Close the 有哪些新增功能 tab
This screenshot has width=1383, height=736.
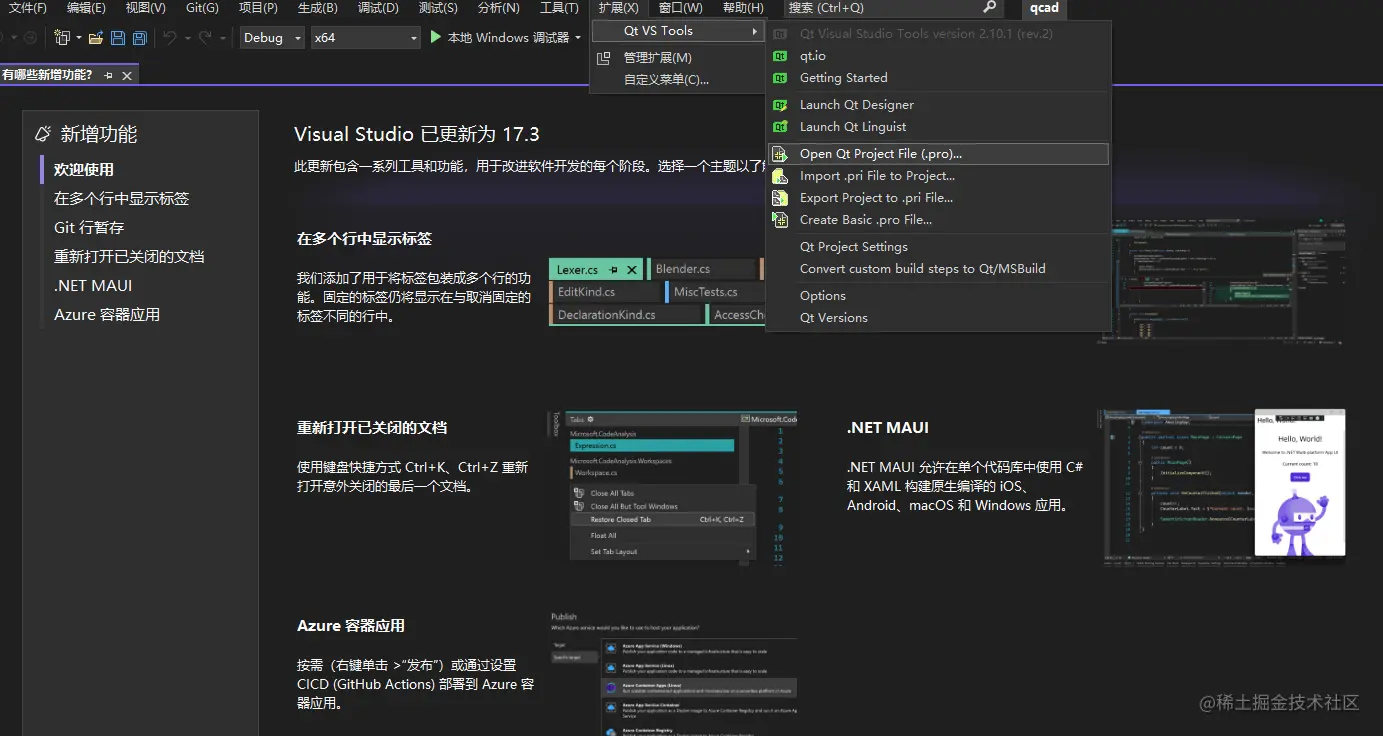(x=127, y=75)
